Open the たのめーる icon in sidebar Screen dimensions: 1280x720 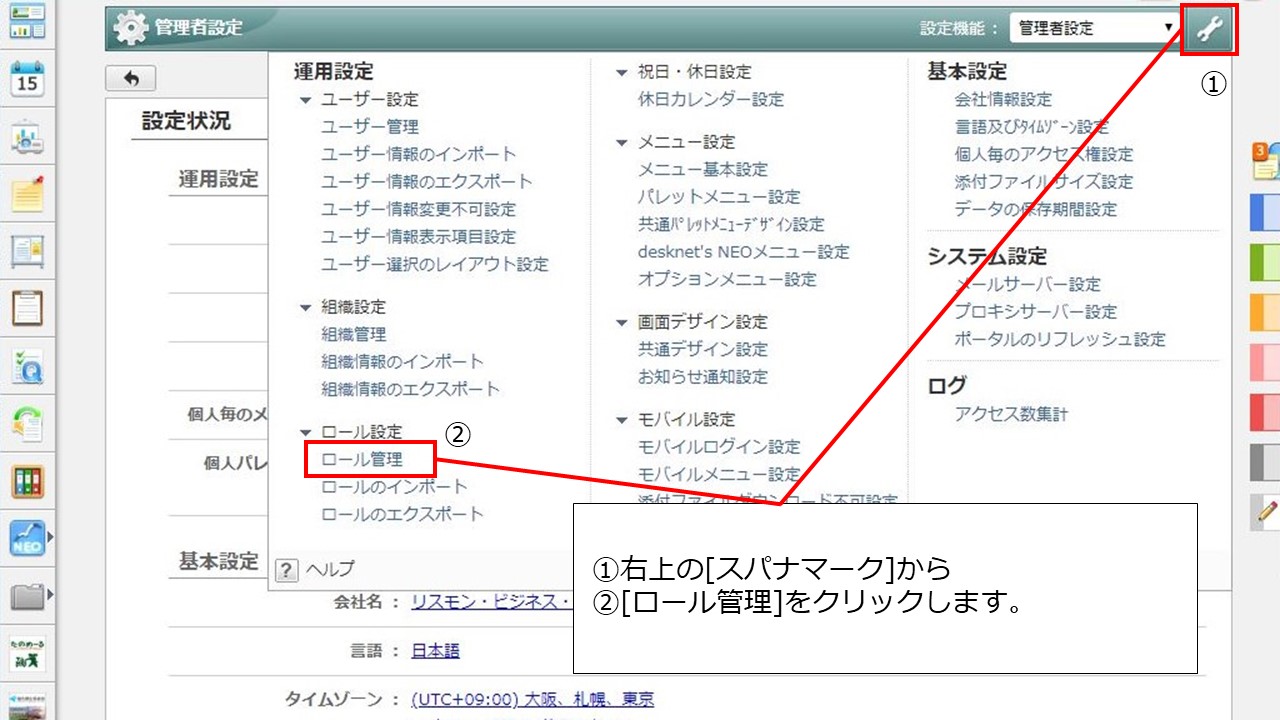[x=27, y=653]
